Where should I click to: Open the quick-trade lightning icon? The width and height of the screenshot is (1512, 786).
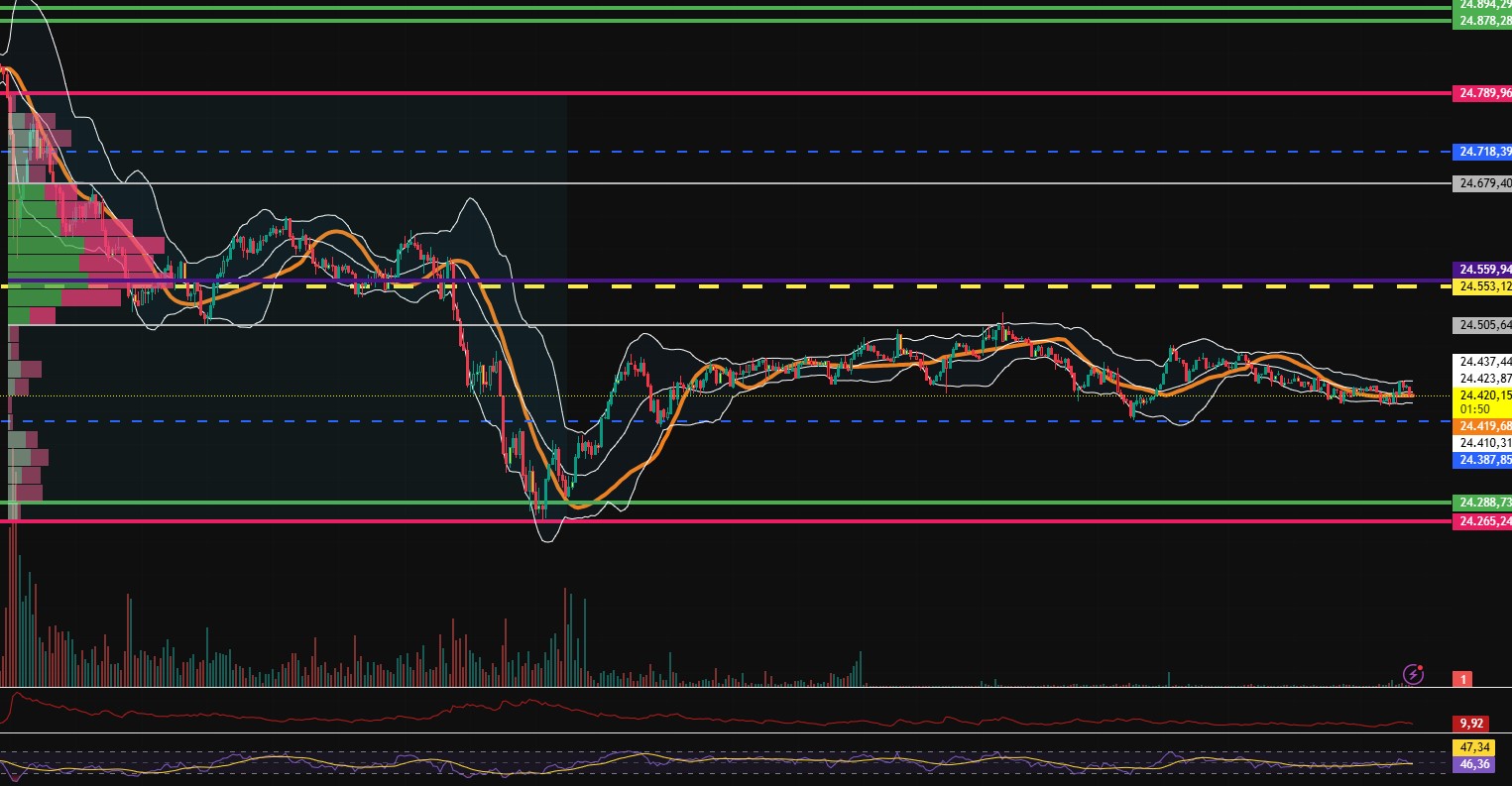1412,675
